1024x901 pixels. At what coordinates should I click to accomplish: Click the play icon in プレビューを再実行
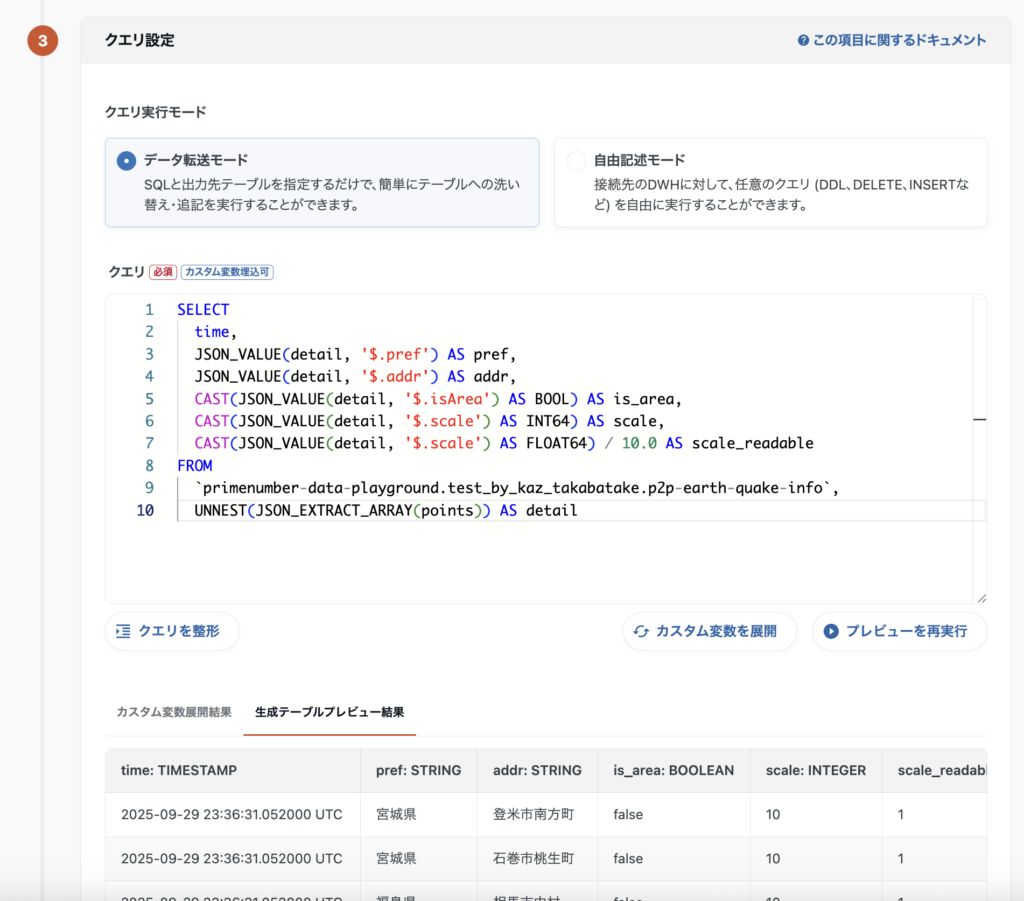pos(830,631)
